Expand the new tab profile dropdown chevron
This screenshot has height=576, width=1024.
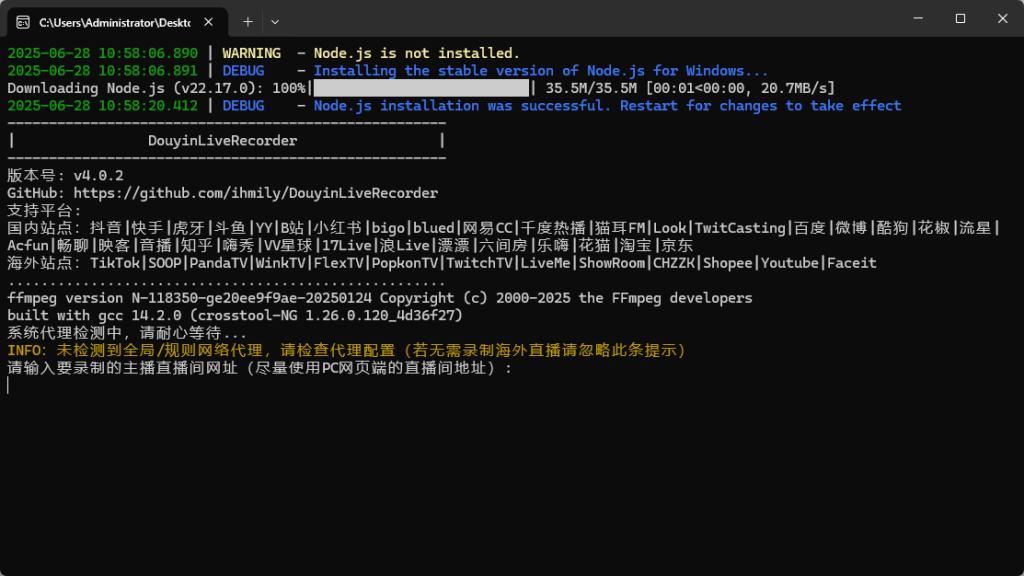[275, 21]
